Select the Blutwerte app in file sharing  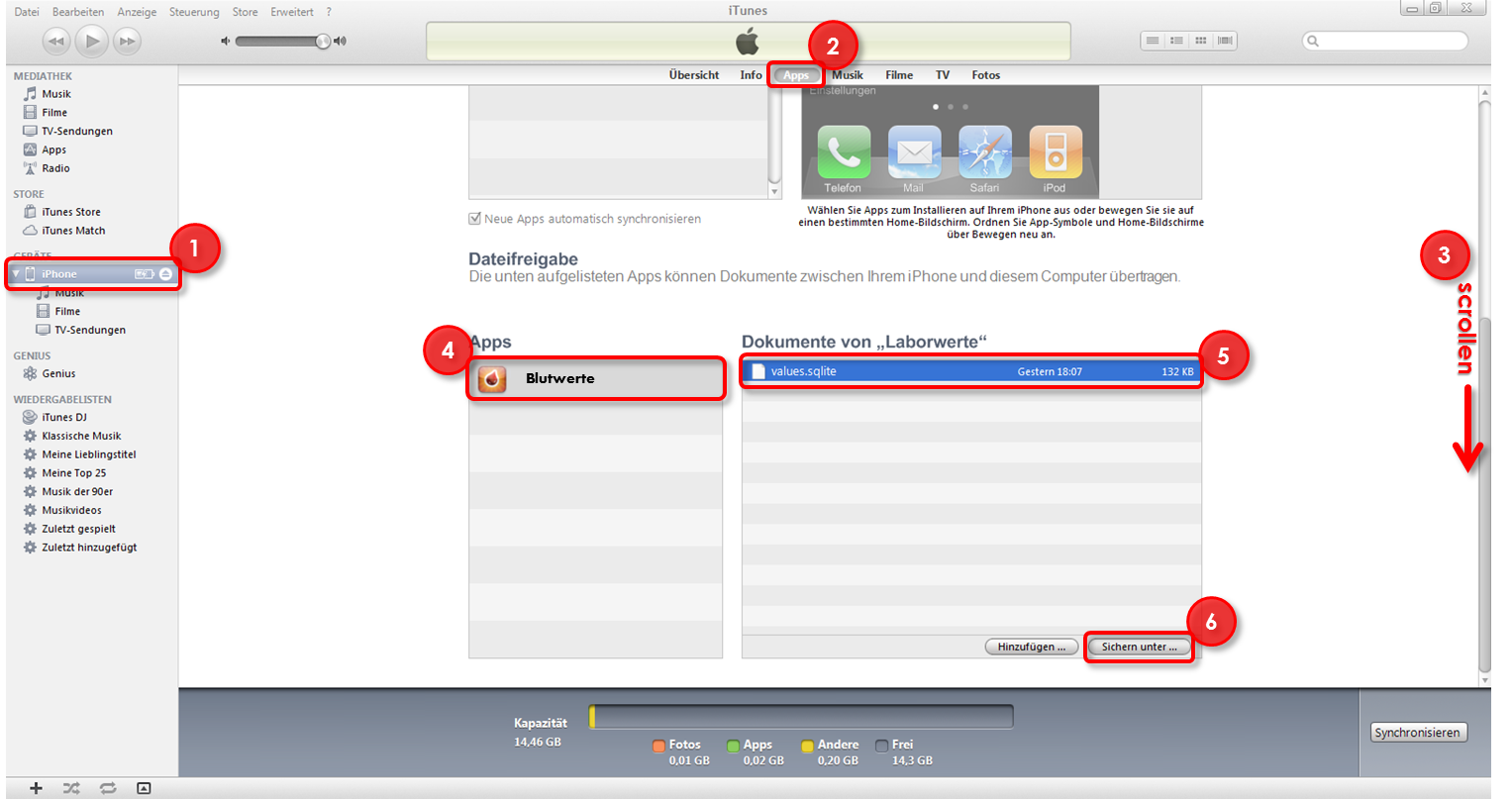pyautogui.click(x=596, y=379)
